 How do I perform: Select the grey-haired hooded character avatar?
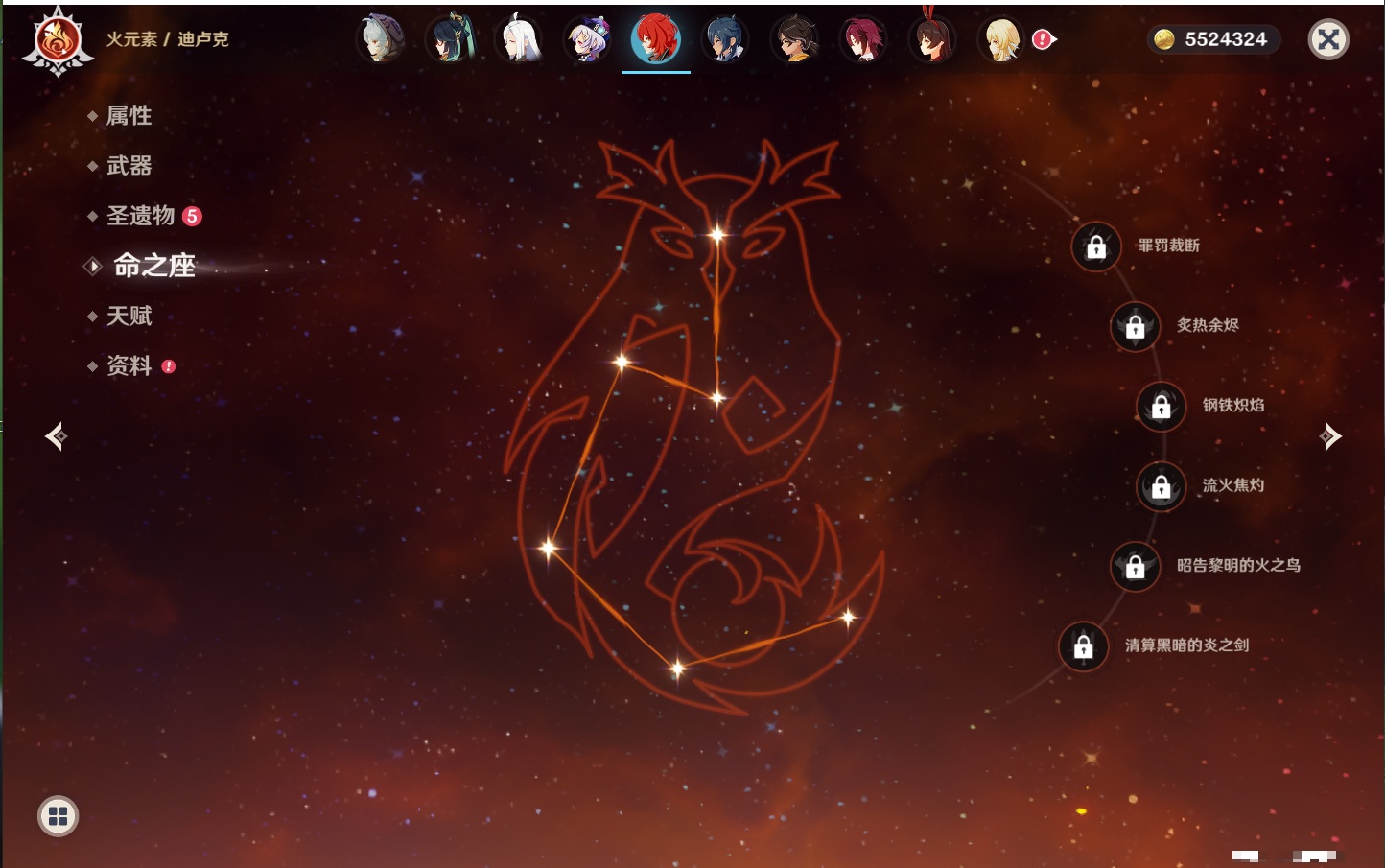[381, 39]
